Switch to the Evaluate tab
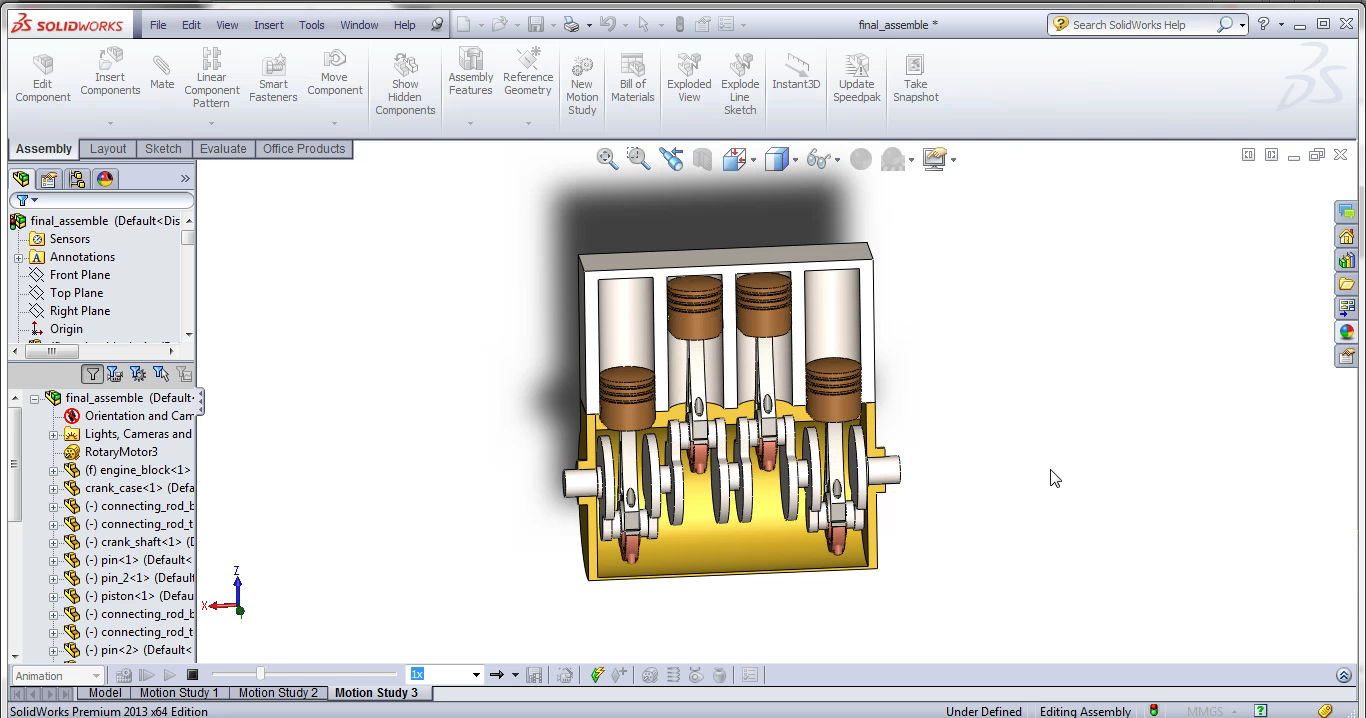This screenshot has width=1366, height=718. [x=223, y=149]
